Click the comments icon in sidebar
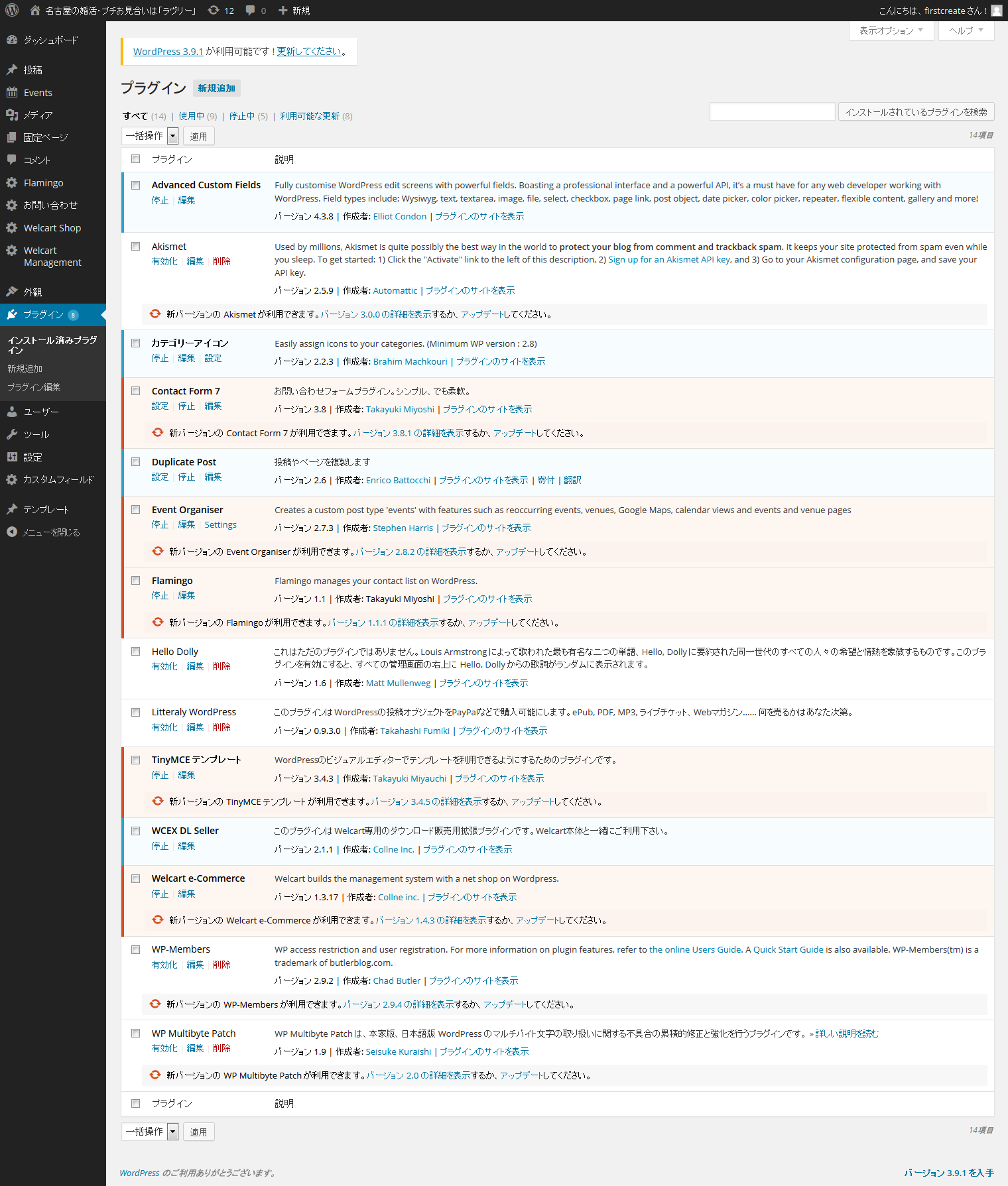1008x1186 pixels. 12,160
